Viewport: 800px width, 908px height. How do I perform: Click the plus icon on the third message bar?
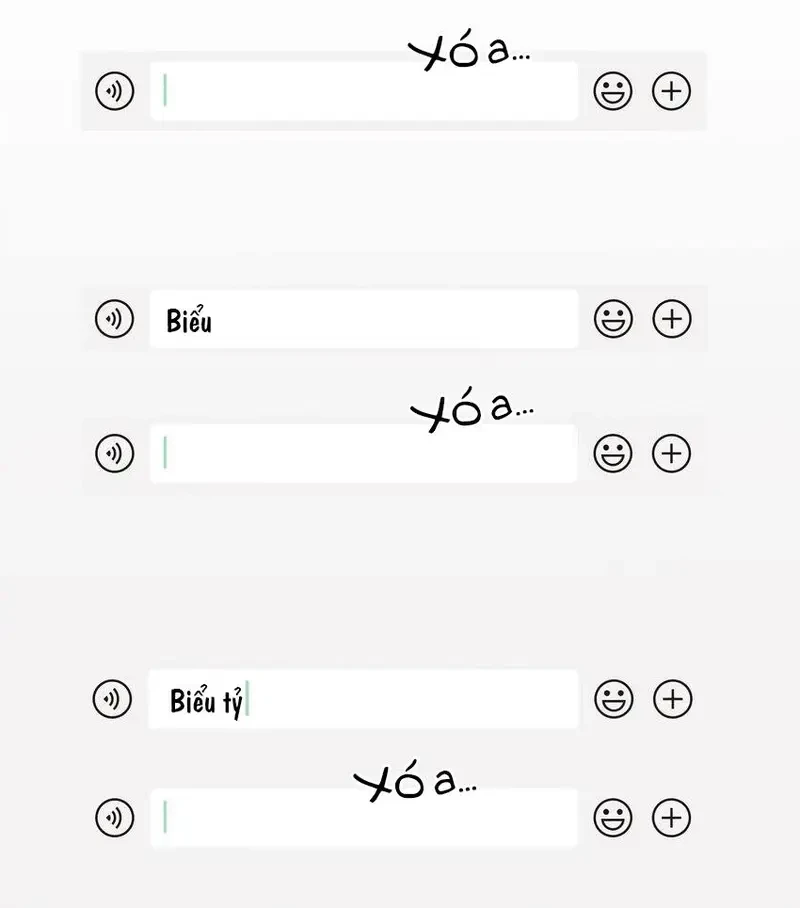[671, 453]
